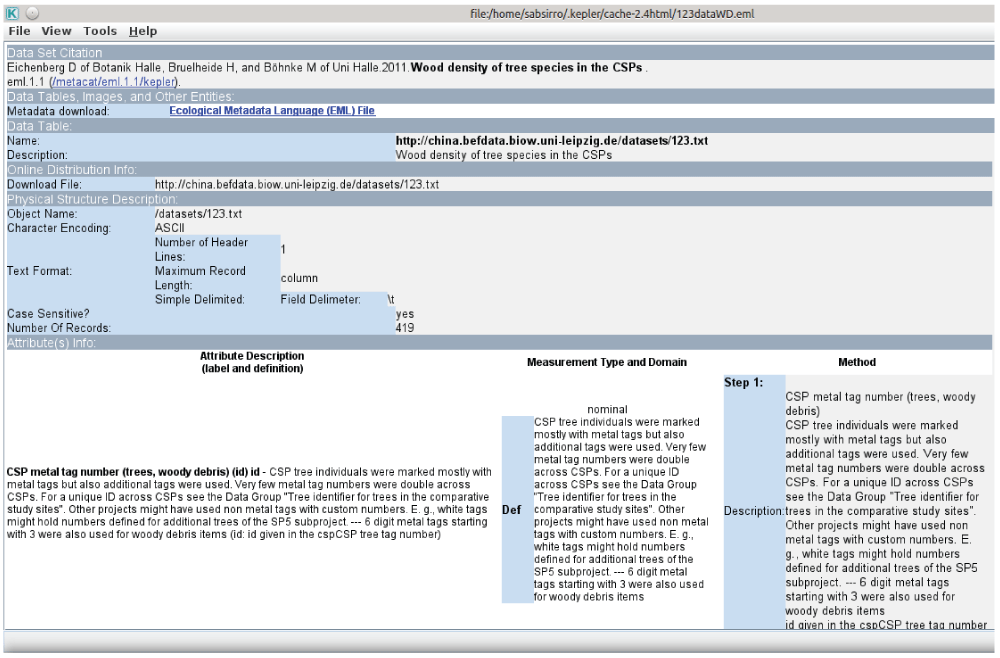Screen dimensions: 1000x658
Task: Click the bold title Wood density of tree species in the CSPs
Action: point(527,68)
